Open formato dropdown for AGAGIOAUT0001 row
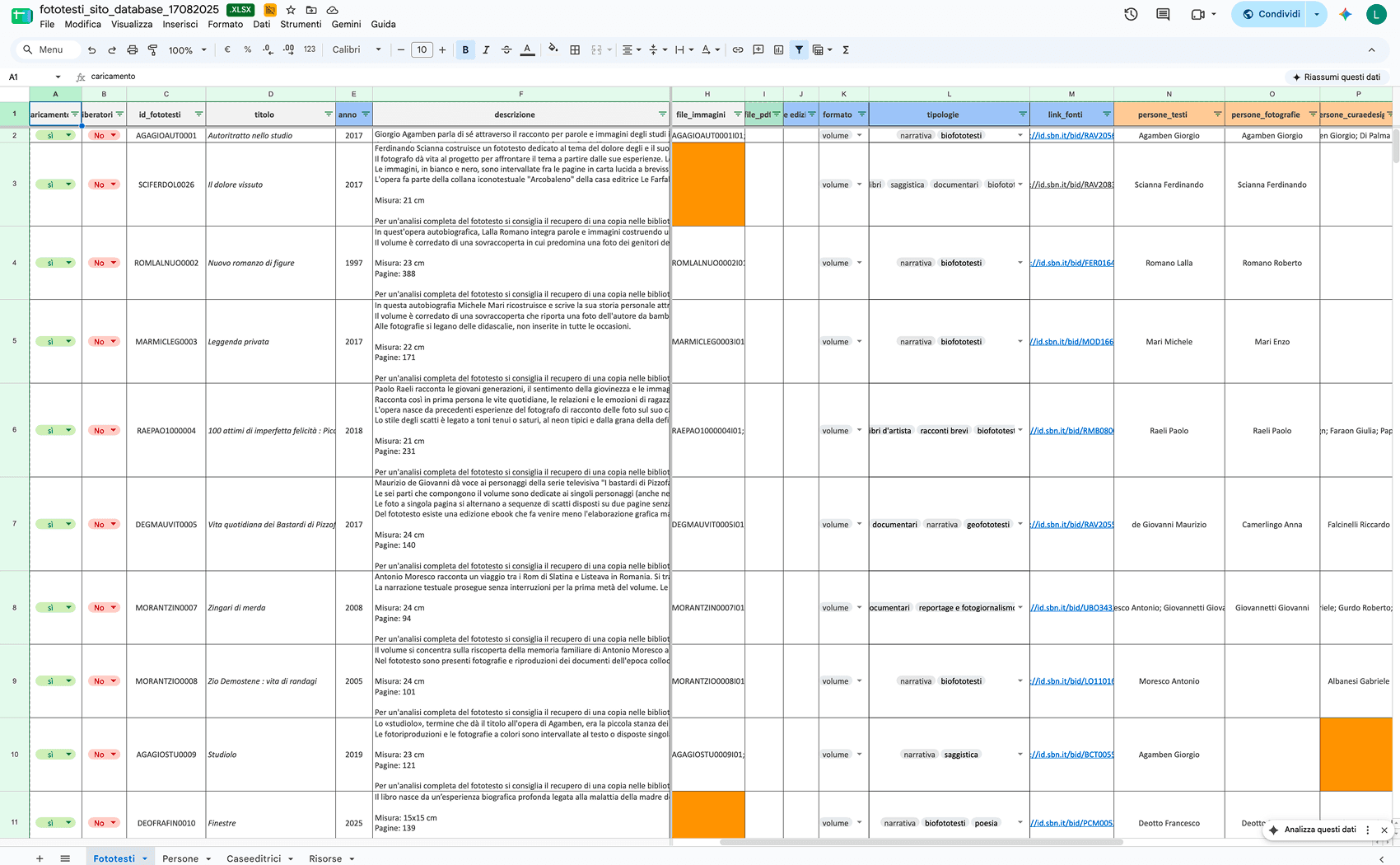This screenshot has height=865, width=1400. click(859, 135)
